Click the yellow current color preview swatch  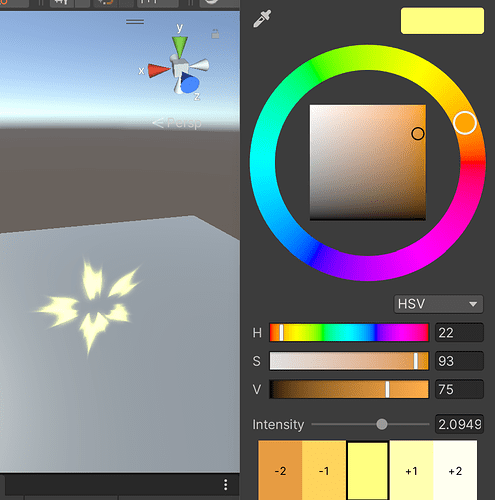coord(442,21)
